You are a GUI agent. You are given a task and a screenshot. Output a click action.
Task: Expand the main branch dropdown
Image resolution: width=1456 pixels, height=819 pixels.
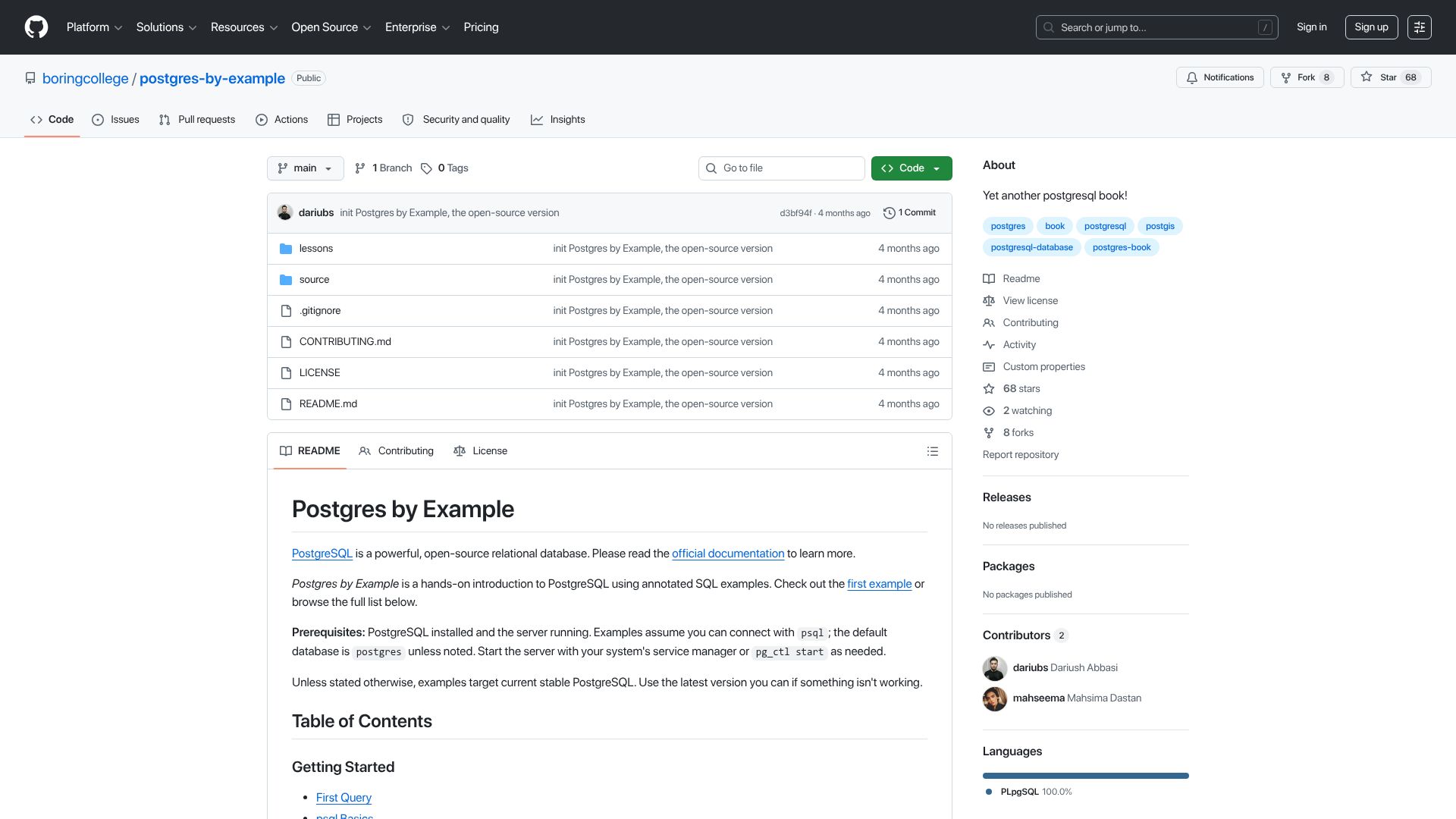click(x=305, y=168)
